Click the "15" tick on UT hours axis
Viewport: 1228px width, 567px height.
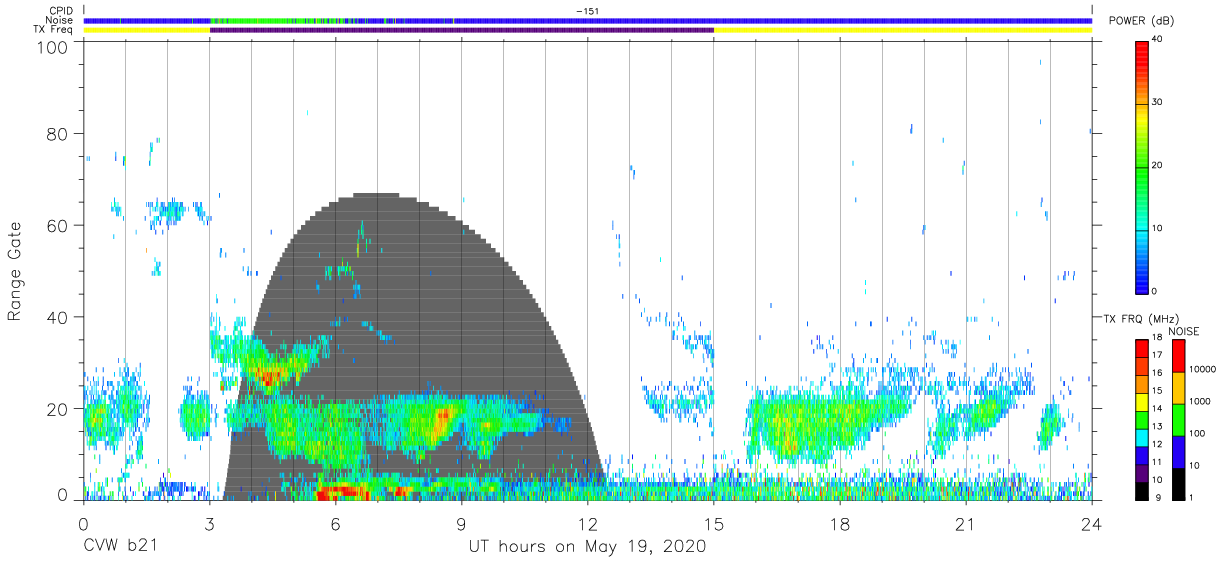click(x=713, y=525)
